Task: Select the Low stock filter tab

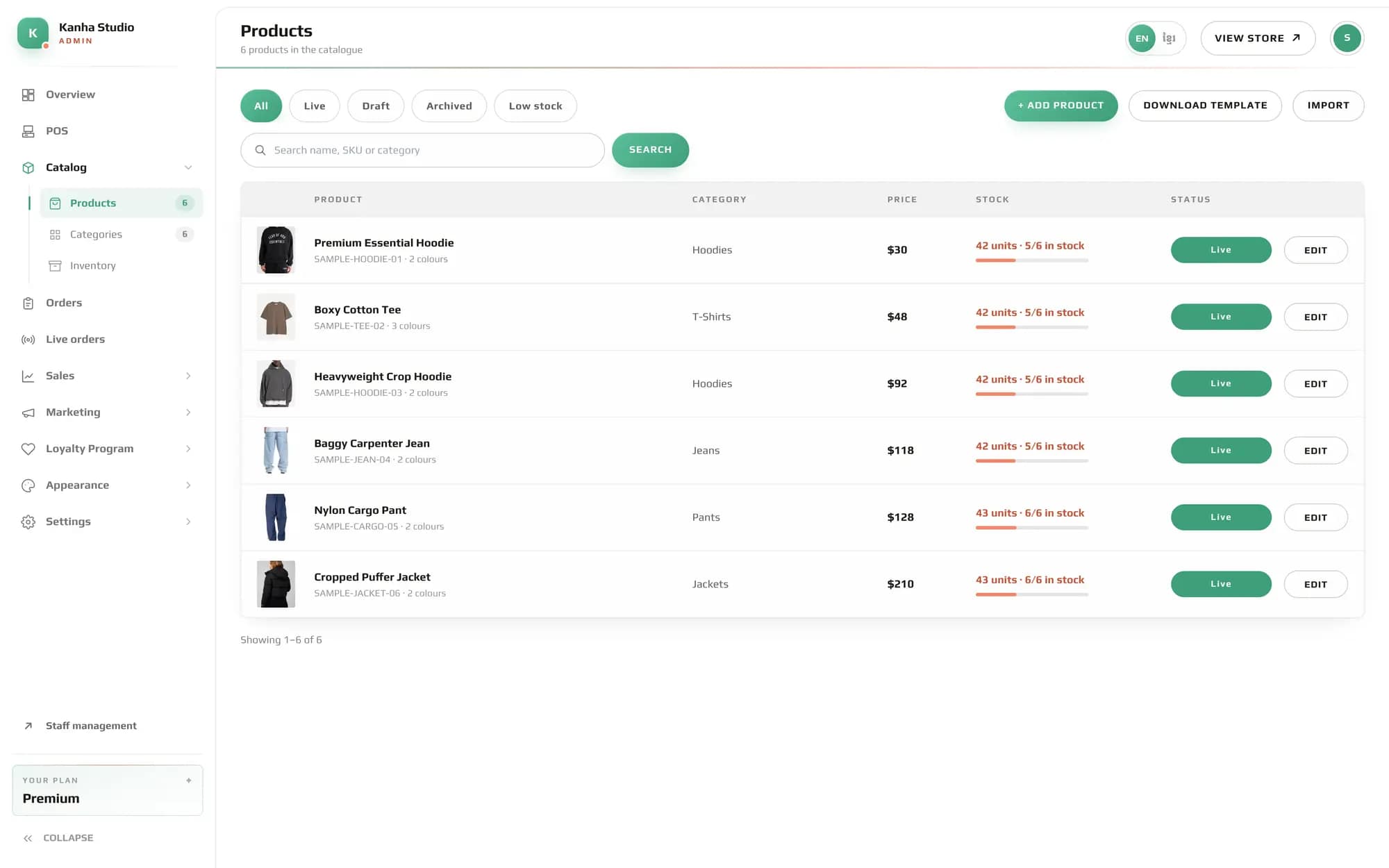Action: 535,106
